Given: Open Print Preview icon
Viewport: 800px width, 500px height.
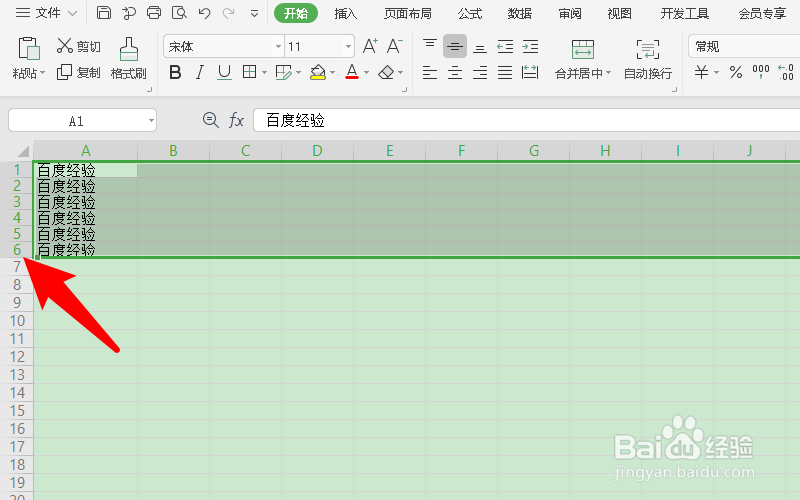Looking at the screenshot, I should tap(179, 13).
